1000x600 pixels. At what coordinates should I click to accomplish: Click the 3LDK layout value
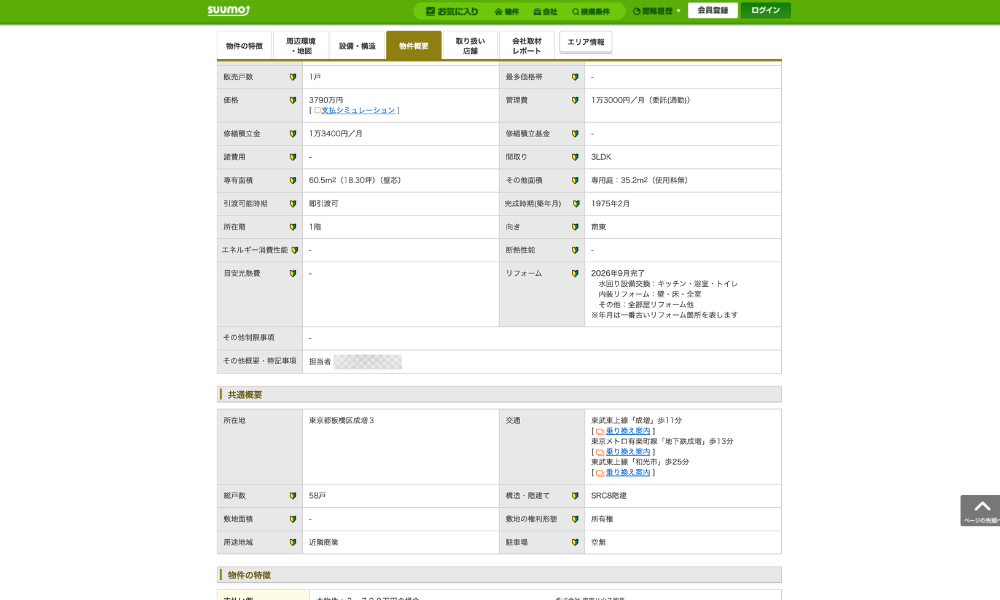[x=601, y=157]
